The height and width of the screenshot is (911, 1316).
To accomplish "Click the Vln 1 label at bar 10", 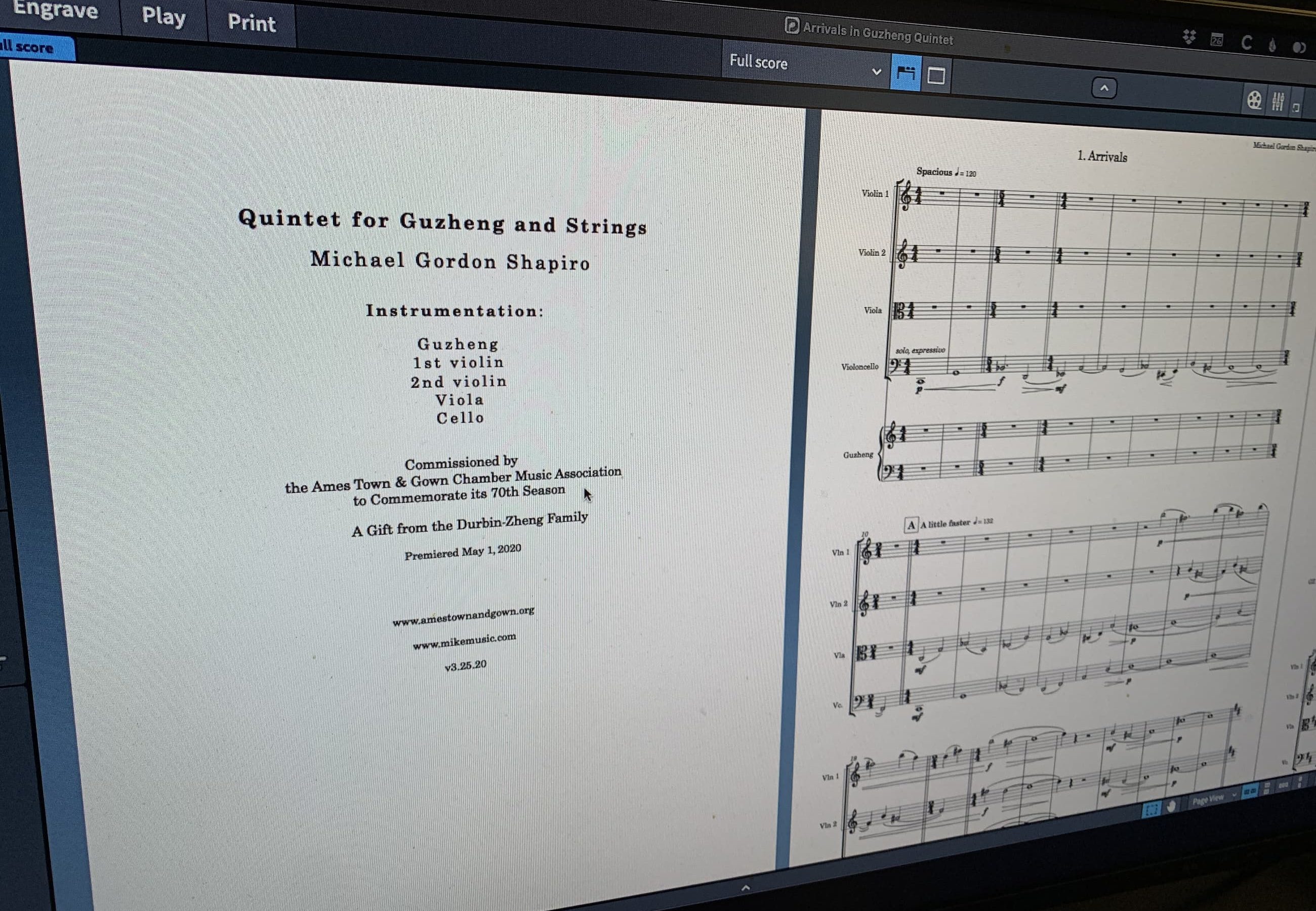I will pos(840,552).
